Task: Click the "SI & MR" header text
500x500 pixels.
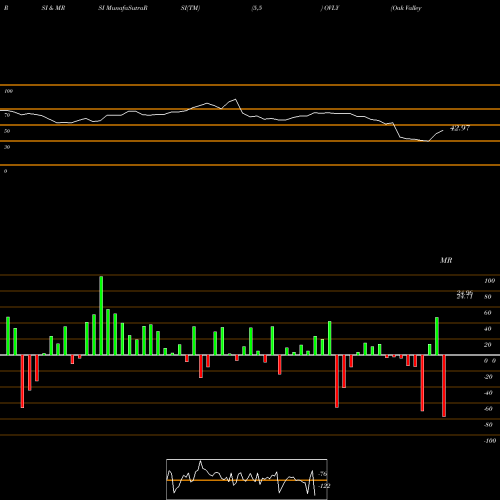Action: 53,8
